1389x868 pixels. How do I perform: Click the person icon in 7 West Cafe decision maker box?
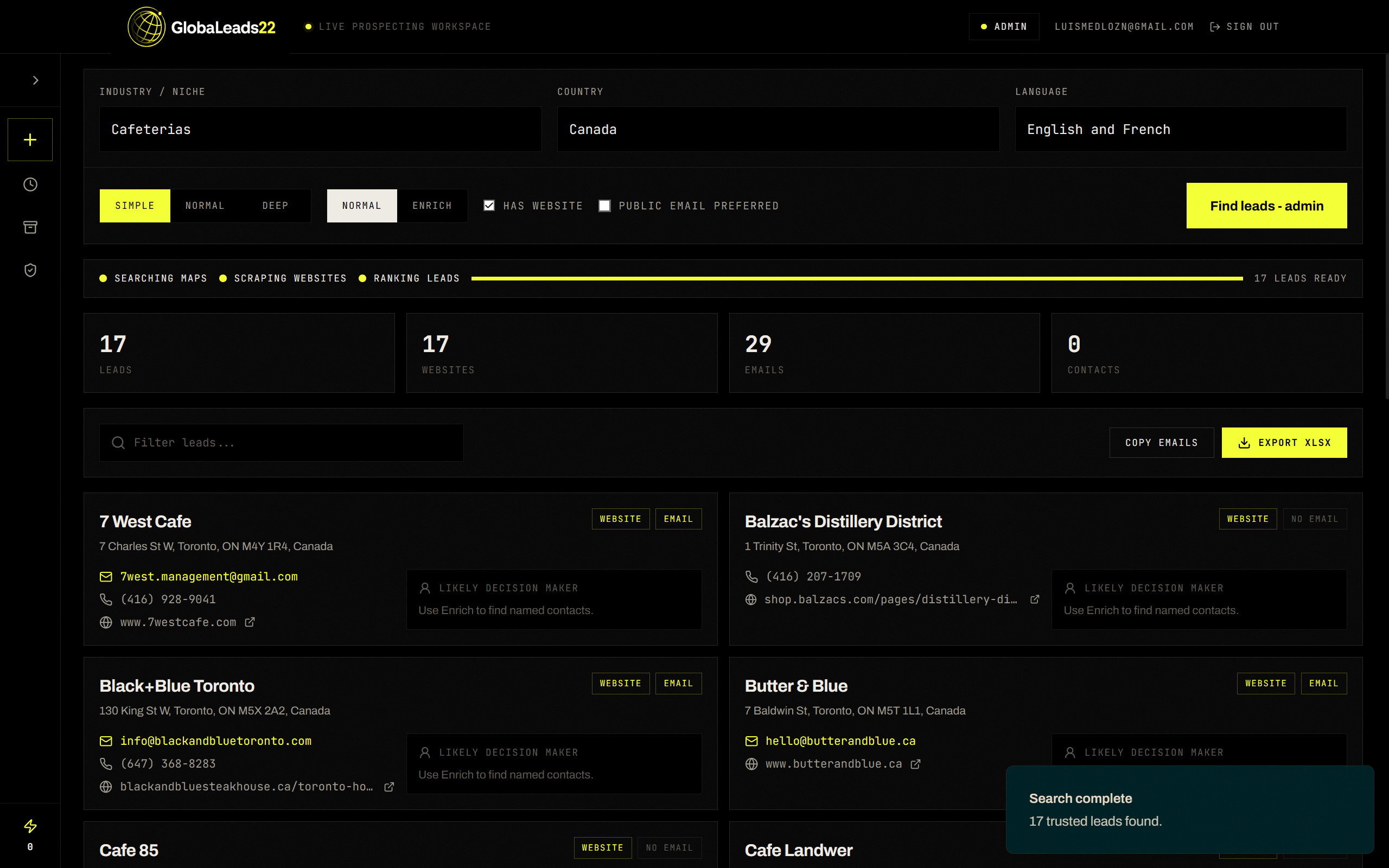tap(425, 588)
